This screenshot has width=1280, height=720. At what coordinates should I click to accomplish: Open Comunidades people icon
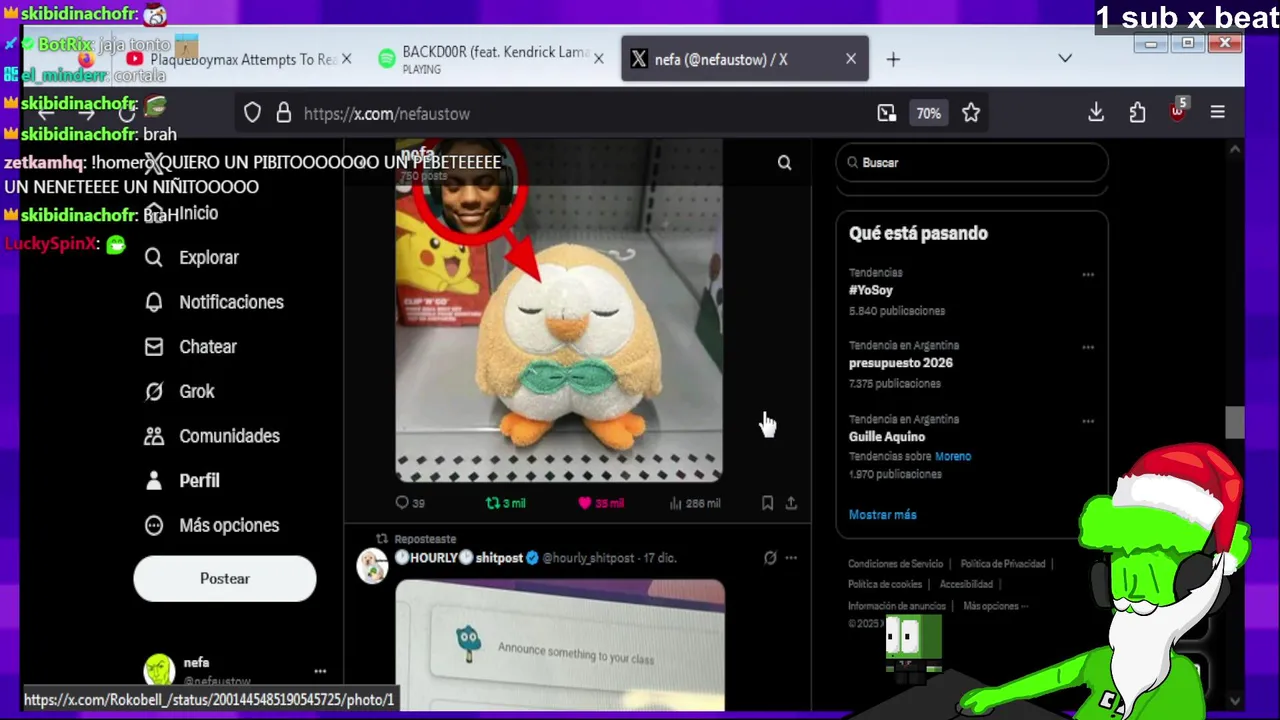point(153,436)
